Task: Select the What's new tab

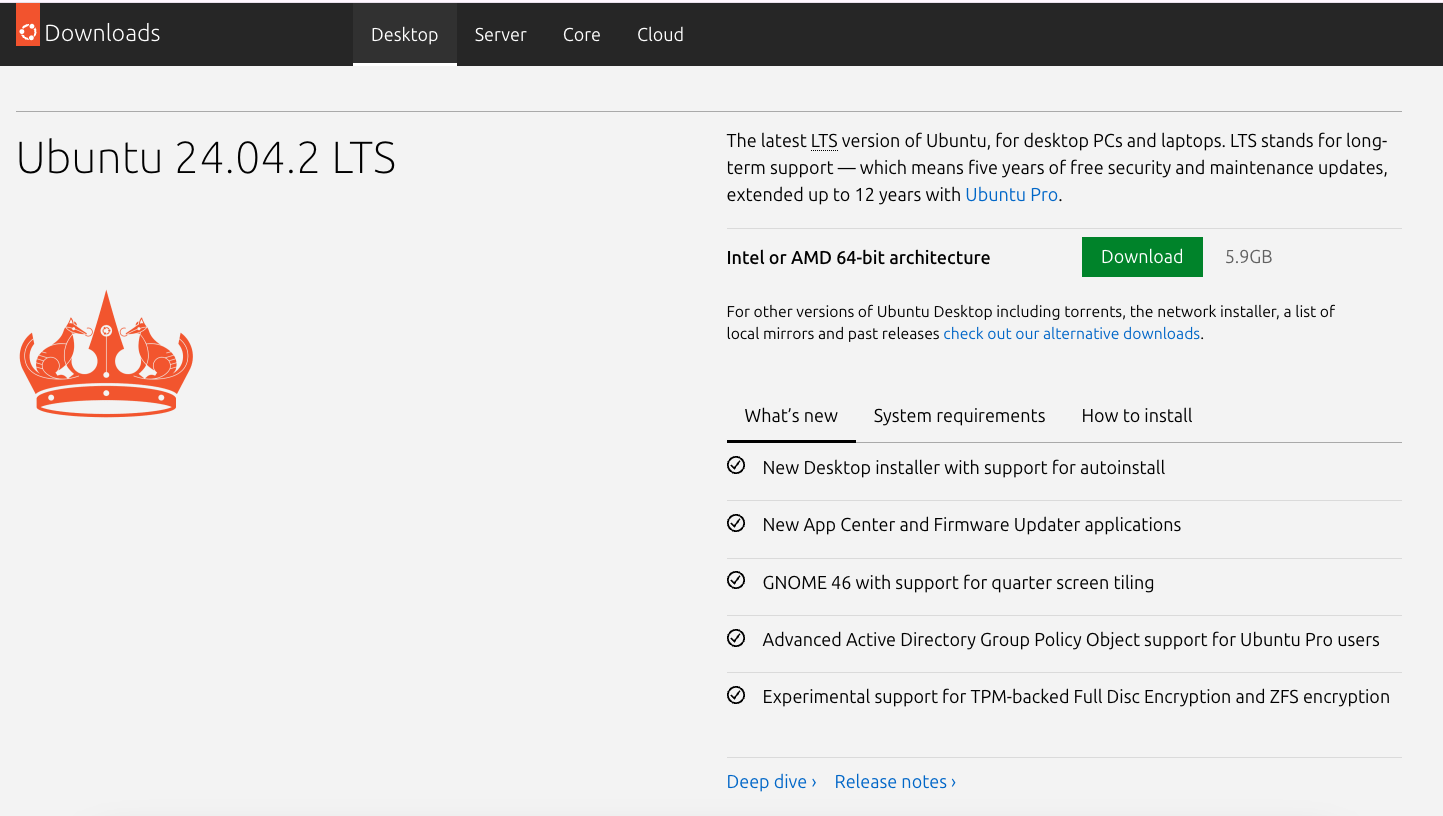Action: click(x=791, y=416)
